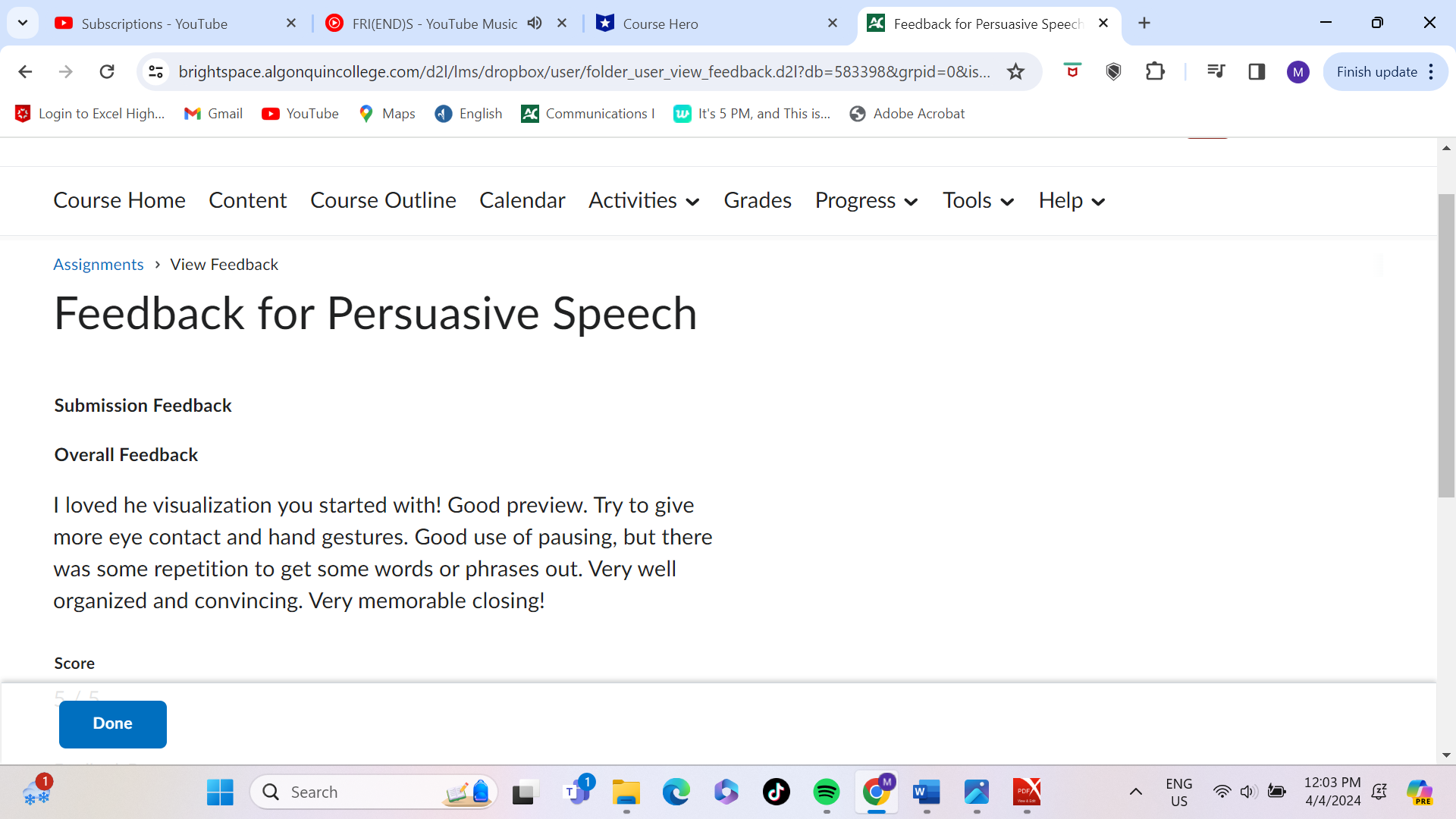Open the profile avatar M
The height and width of the screenshot is (819, 1456).
click(x=1298, y=71)
